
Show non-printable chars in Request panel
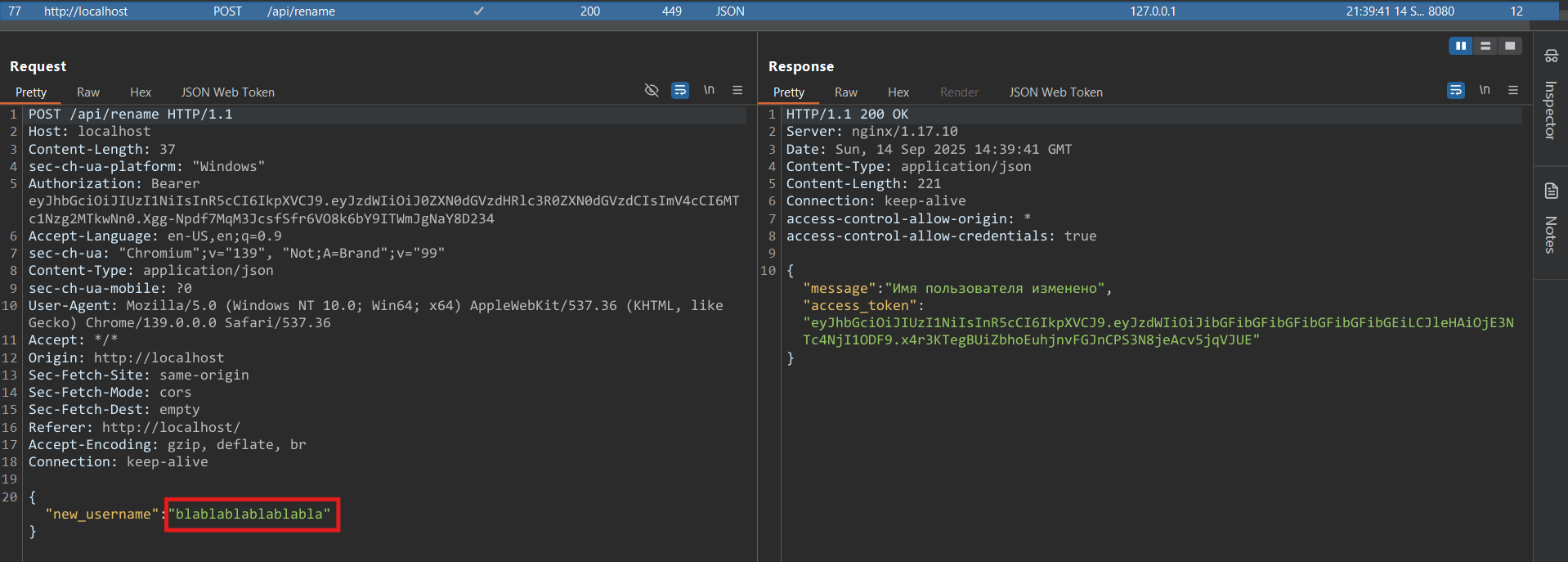coord(709,91)
